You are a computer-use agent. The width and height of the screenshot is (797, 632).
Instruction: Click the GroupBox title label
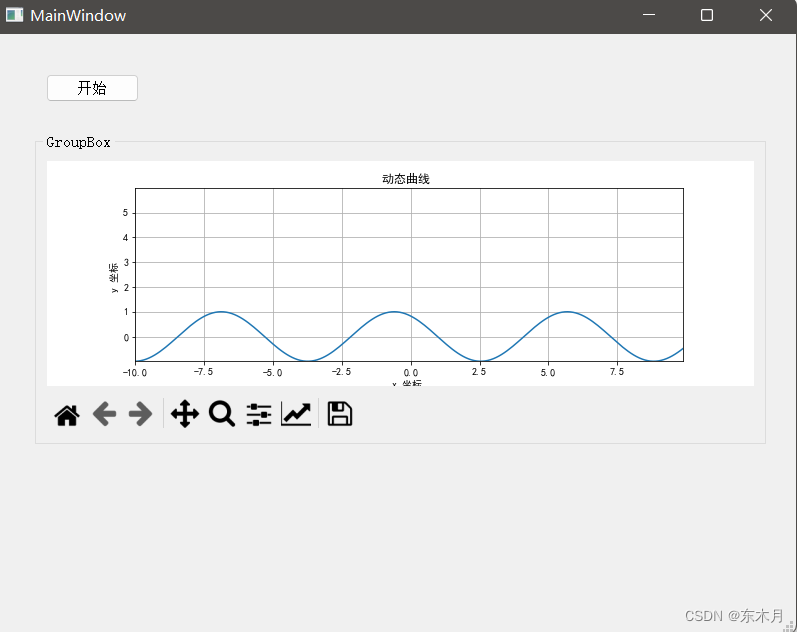(78, 142)
